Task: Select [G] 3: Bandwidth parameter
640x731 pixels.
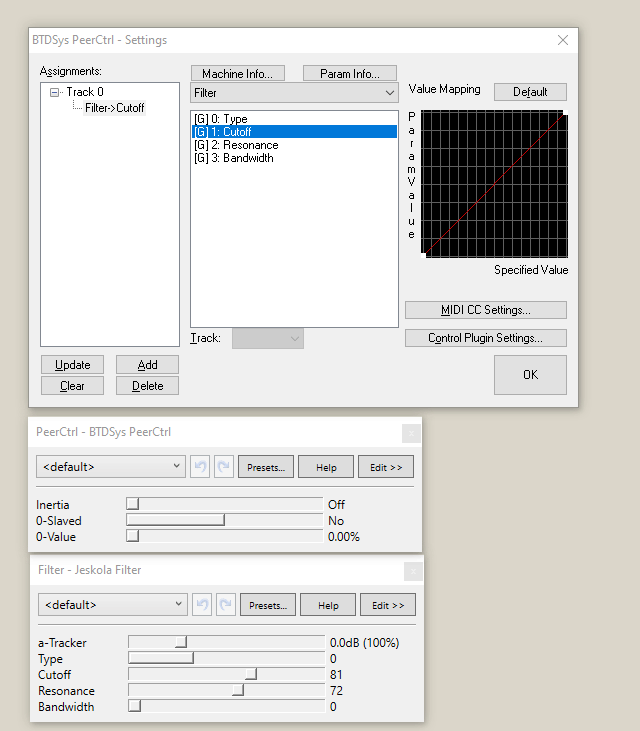Action: tap(294, 158)
